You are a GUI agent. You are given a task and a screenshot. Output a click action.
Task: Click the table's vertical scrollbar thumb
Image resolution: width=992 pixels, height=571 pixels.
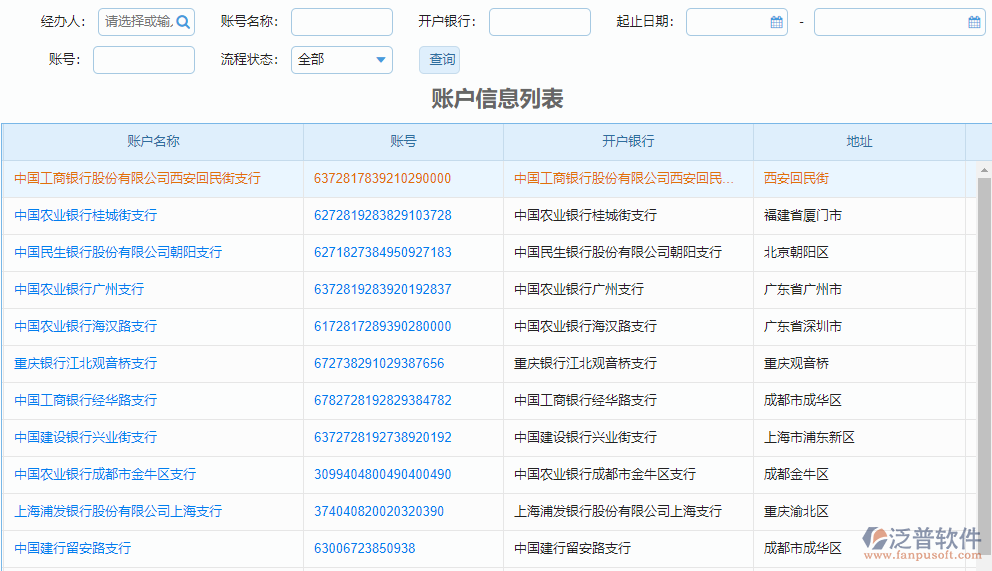point(984,367)
